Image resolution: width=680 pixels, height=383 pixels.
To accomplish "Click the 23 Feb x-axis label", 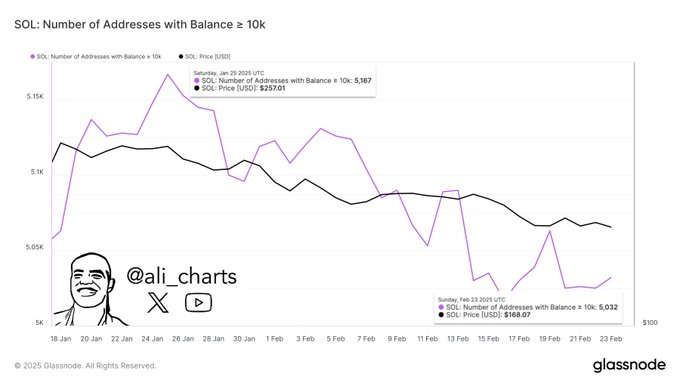I will [611, 339].
